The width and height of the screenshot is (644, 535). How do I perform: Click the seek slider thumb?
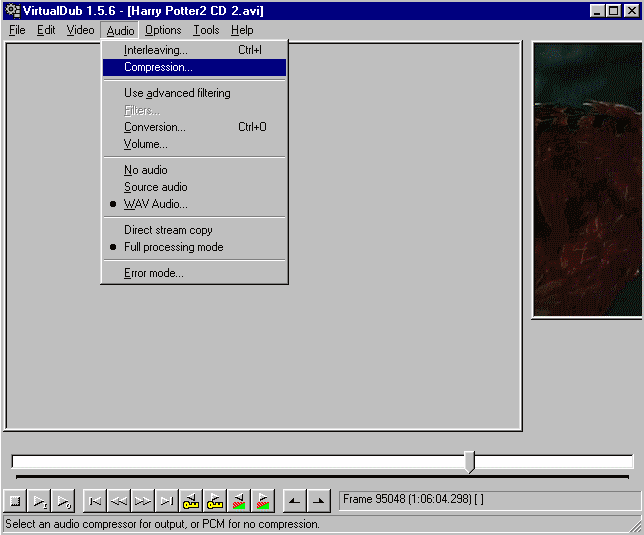point(469,461)
